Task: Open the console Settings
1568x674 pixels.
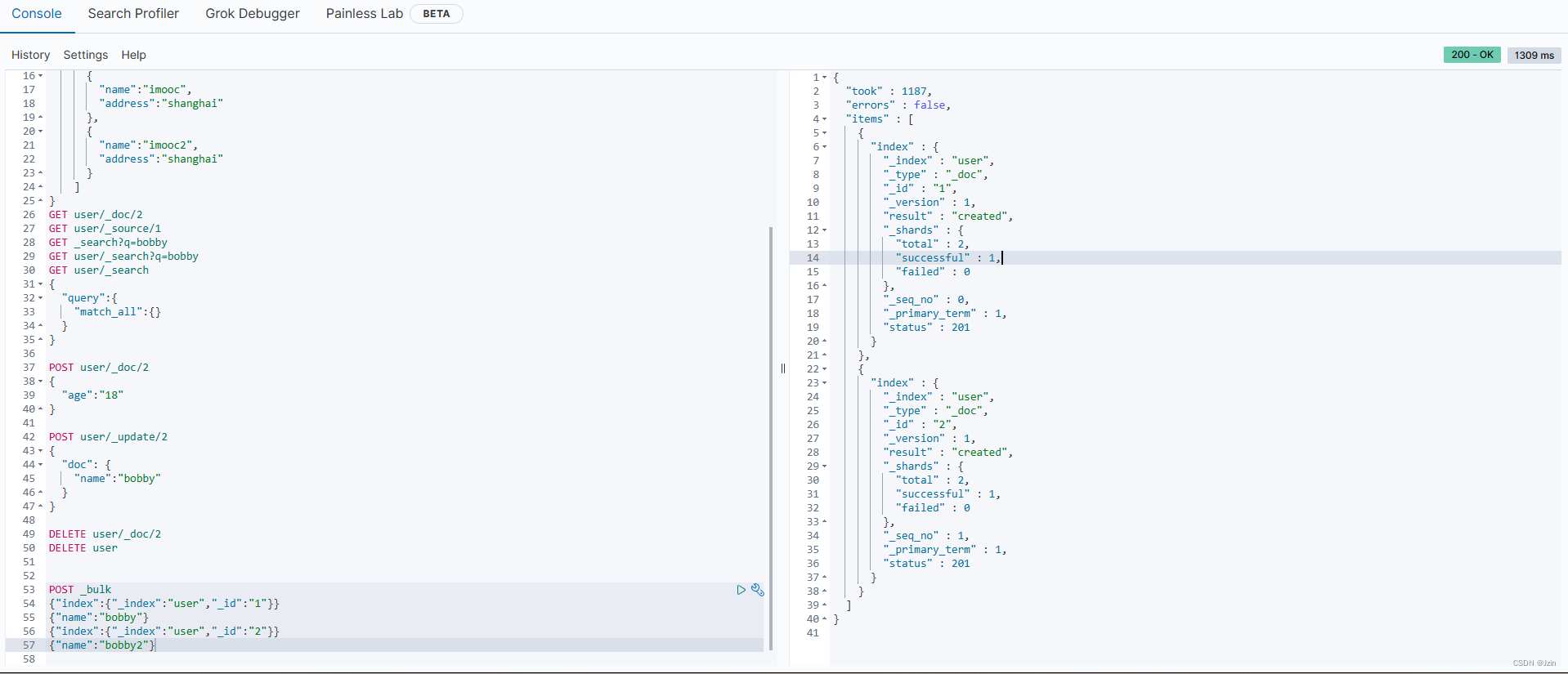Action: point(86,55)
